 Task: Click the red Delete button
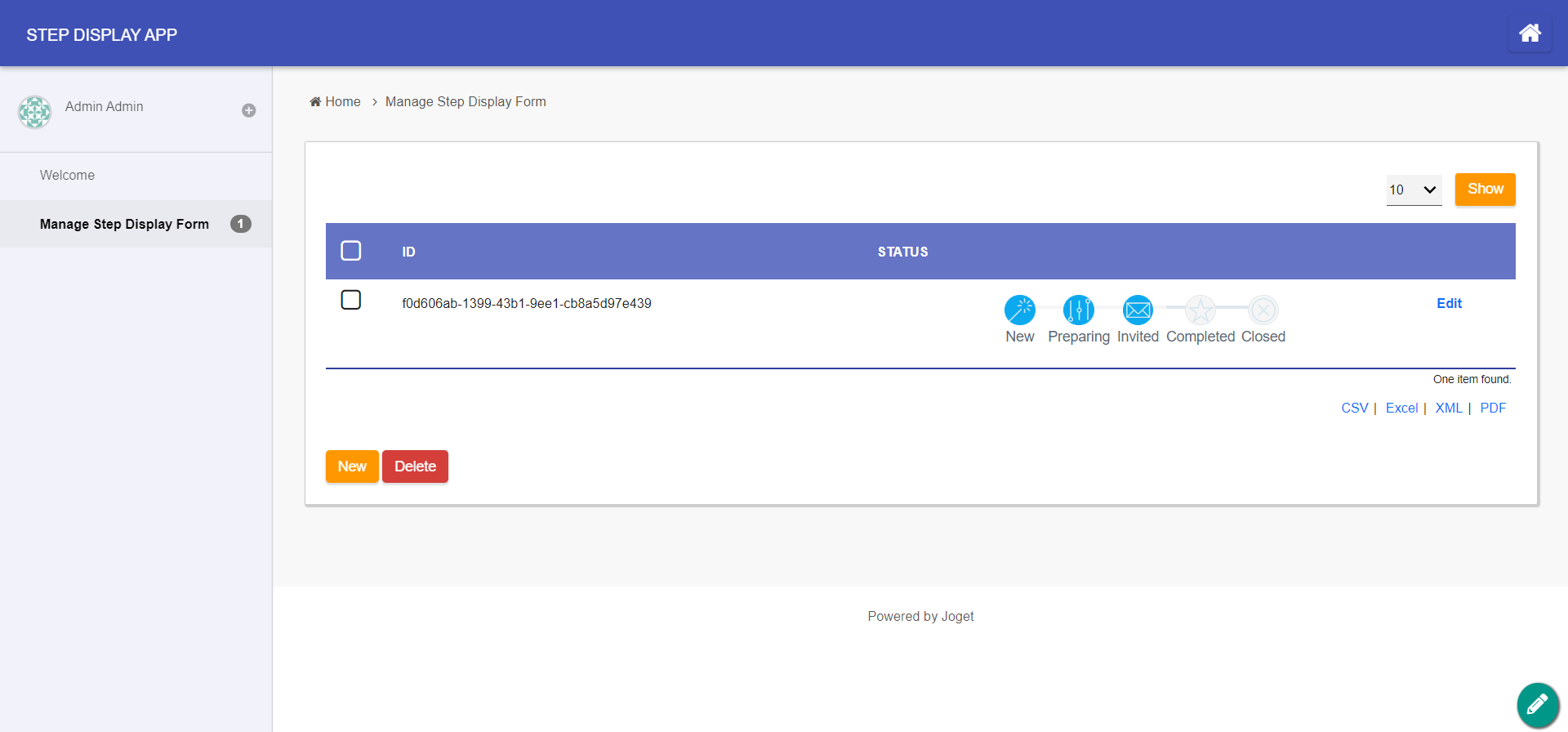pyautogui.click(x=416, y=466)
